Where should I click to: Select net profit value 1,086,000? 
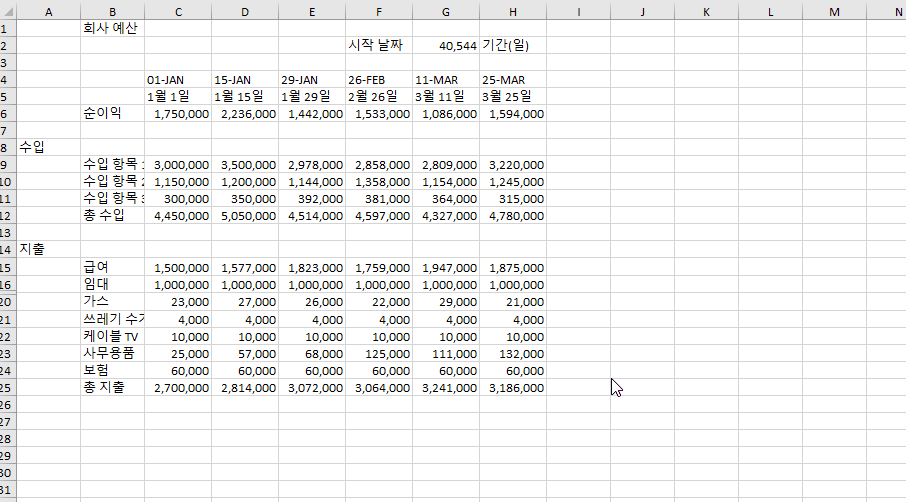click(446, 114)
